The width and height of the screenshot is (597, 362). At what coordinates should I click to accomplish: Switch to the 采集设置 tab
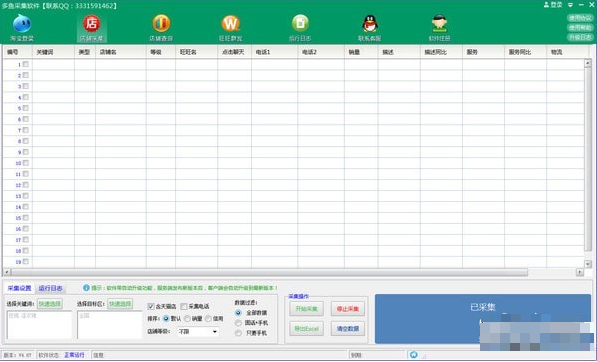coord(19,288)
